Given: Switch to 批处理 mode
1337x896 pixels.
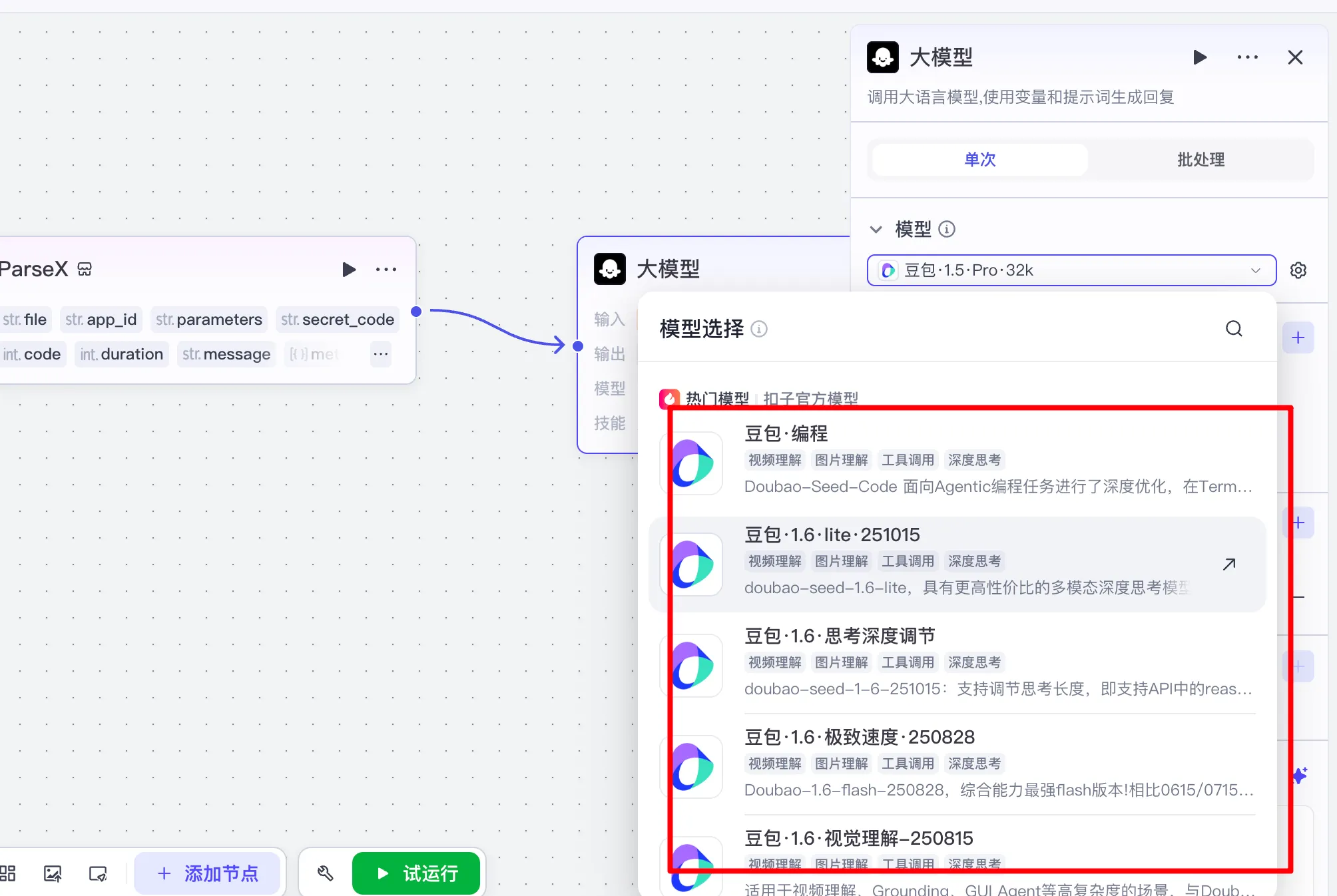Looking at the screenshot, I should pyautogui.click(x=1201, y=160).
